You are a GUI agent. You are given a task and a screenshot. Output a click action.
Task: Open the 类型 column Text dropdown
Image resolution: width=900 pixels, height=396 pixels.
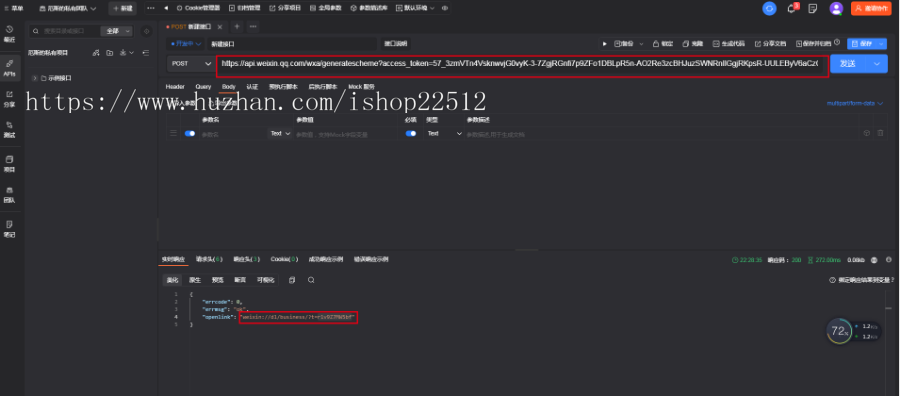click(444, 133)
